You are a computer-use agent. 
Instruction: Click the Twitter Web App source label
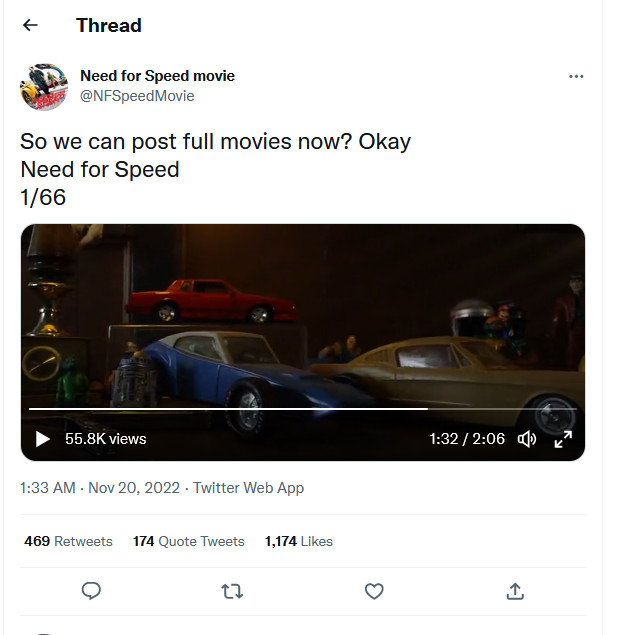248,488
